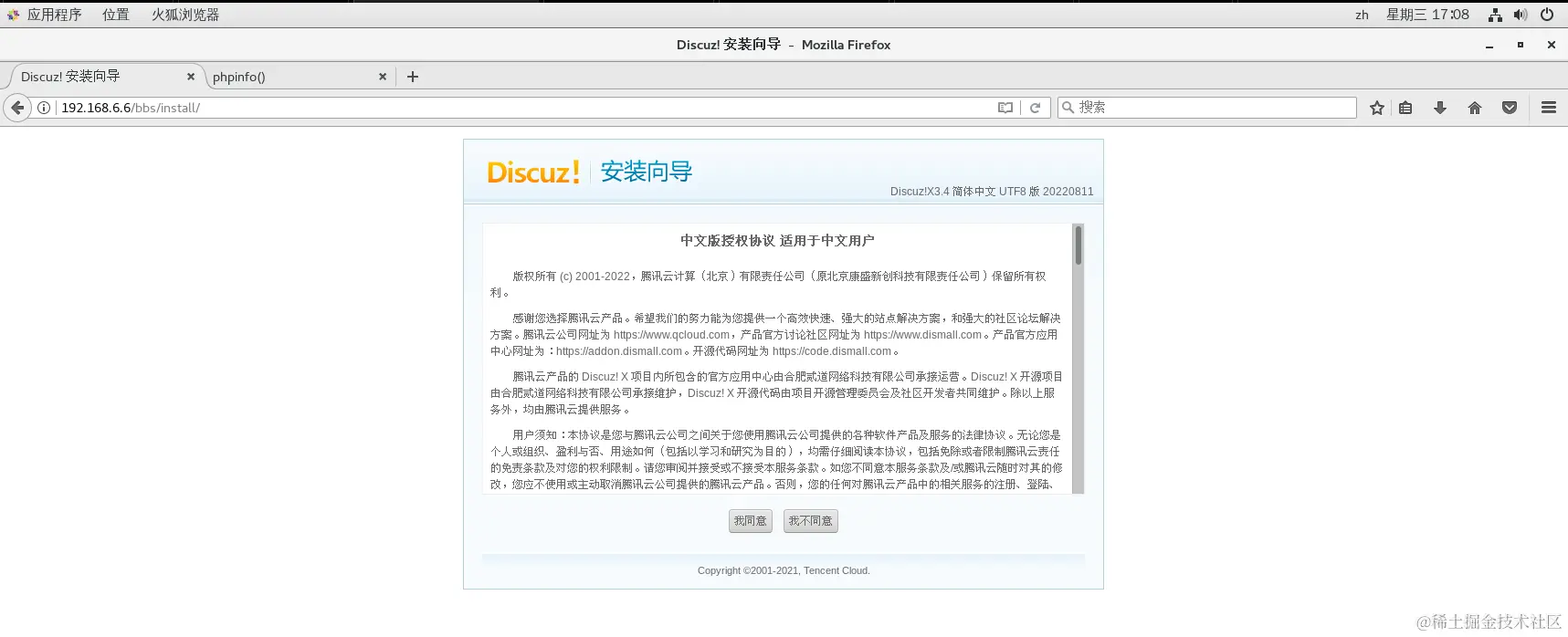
Task: Go to the Firefox home page icon
Action: click(x=1475, y=108)
